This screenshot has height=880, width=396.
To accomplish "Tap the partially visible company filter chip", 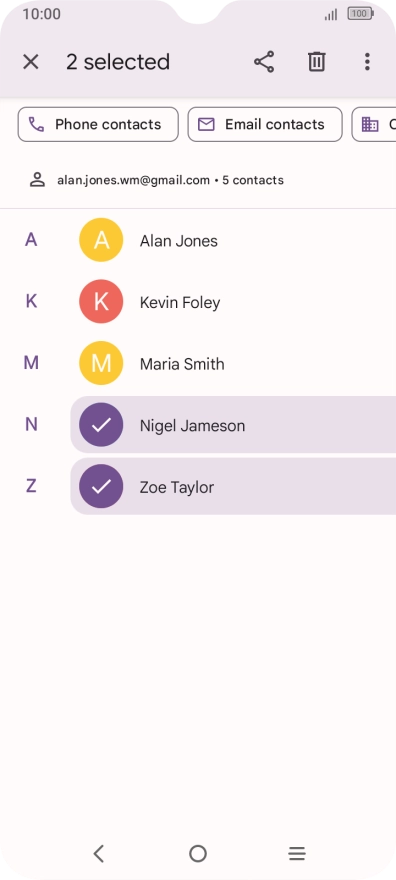I will [x=374, y=125].
